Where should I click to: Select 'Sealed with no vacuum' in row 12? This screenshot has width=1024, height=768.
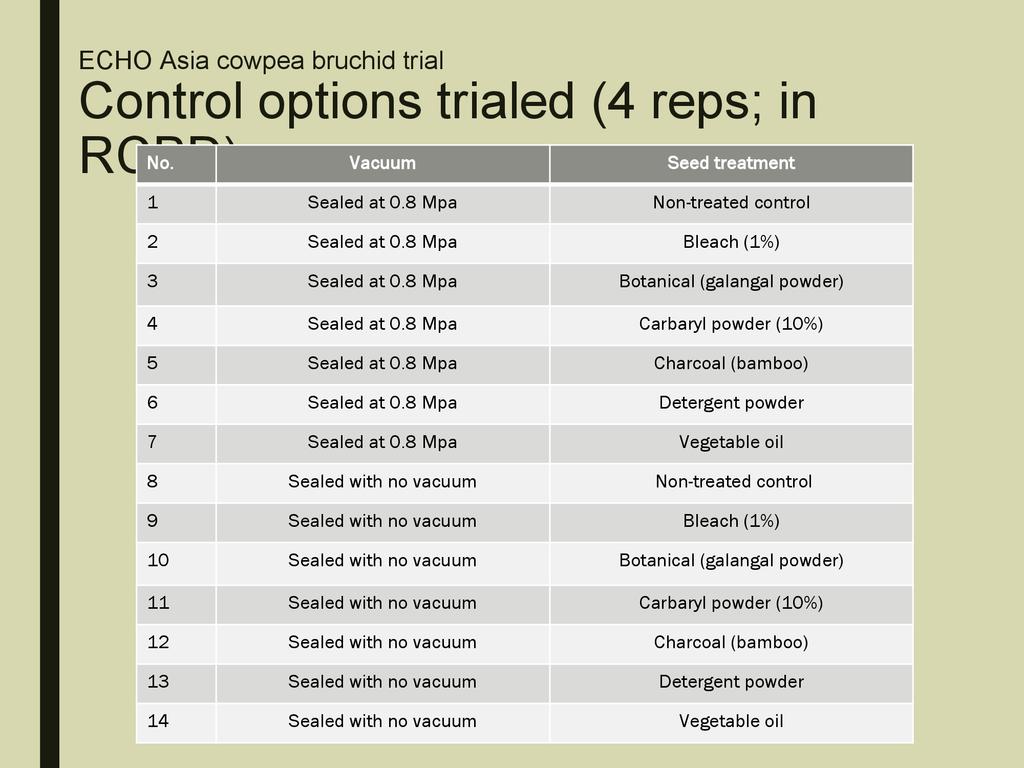tap(382, 643)
